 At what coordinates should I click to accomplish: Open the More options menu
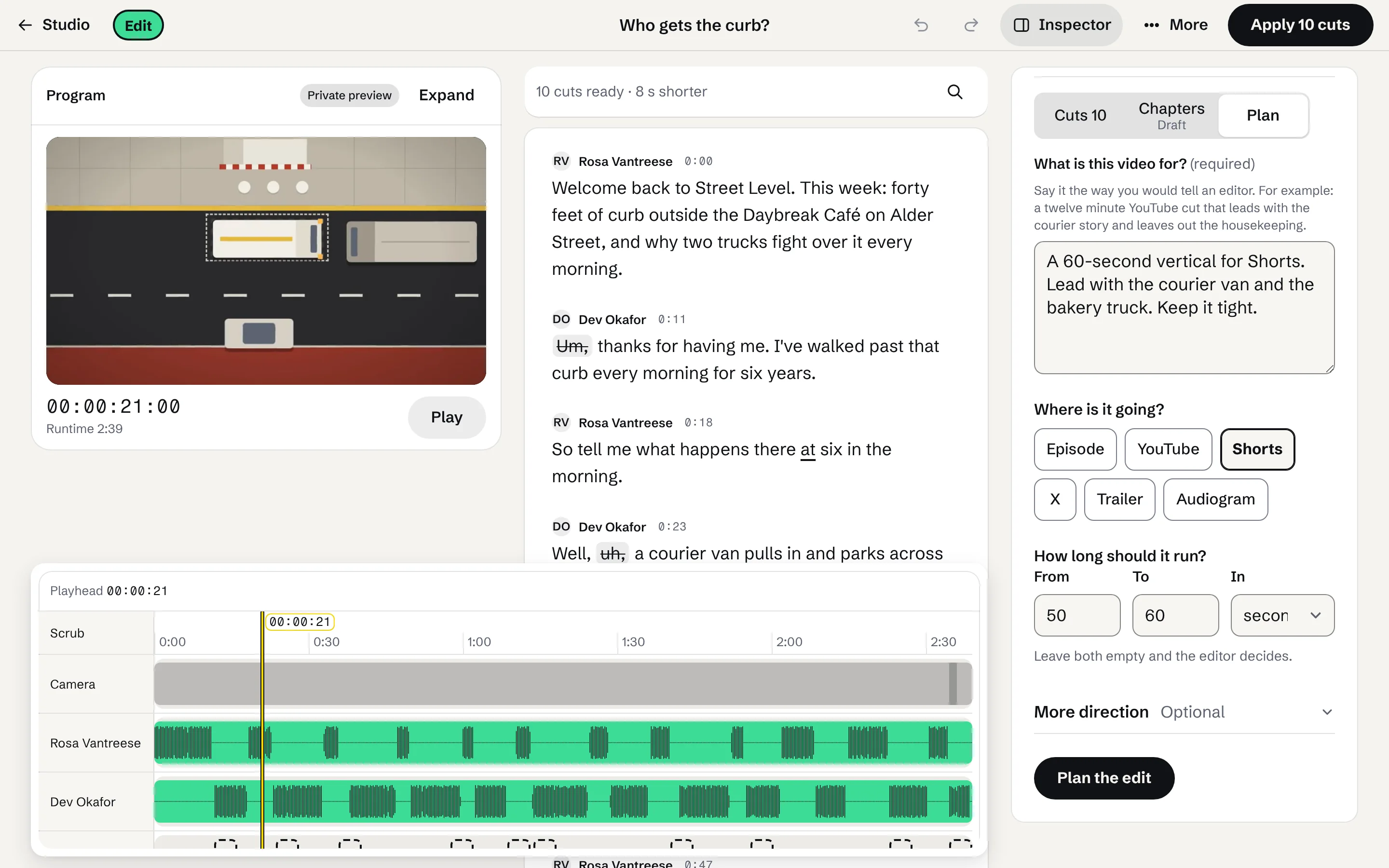[x=1175, y=25]
